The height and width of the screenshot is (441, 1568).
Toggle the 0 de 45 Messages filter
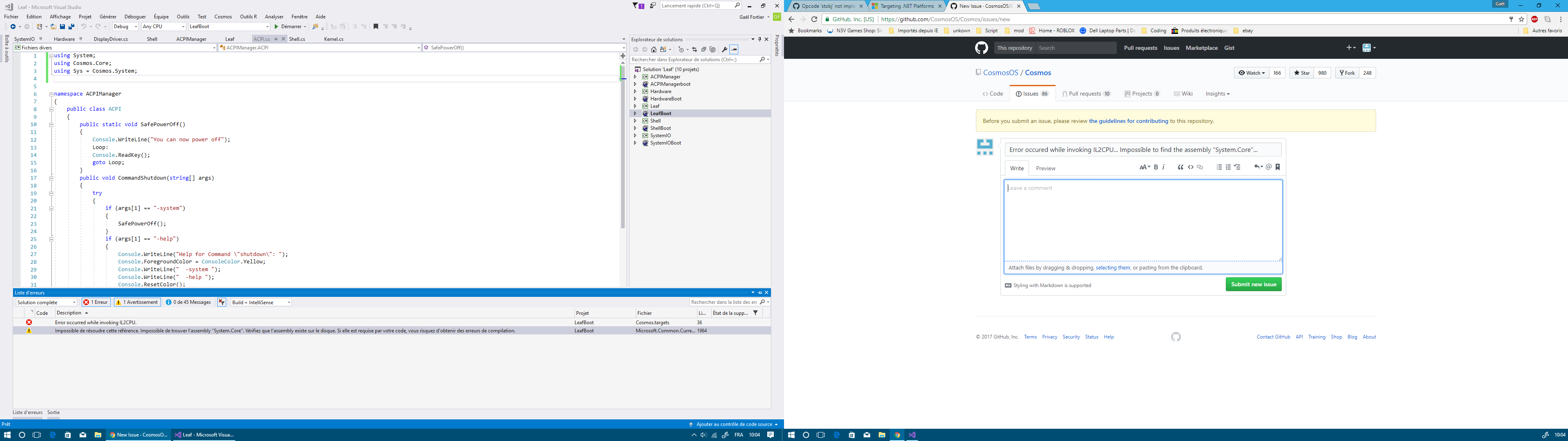pos(188,303)
